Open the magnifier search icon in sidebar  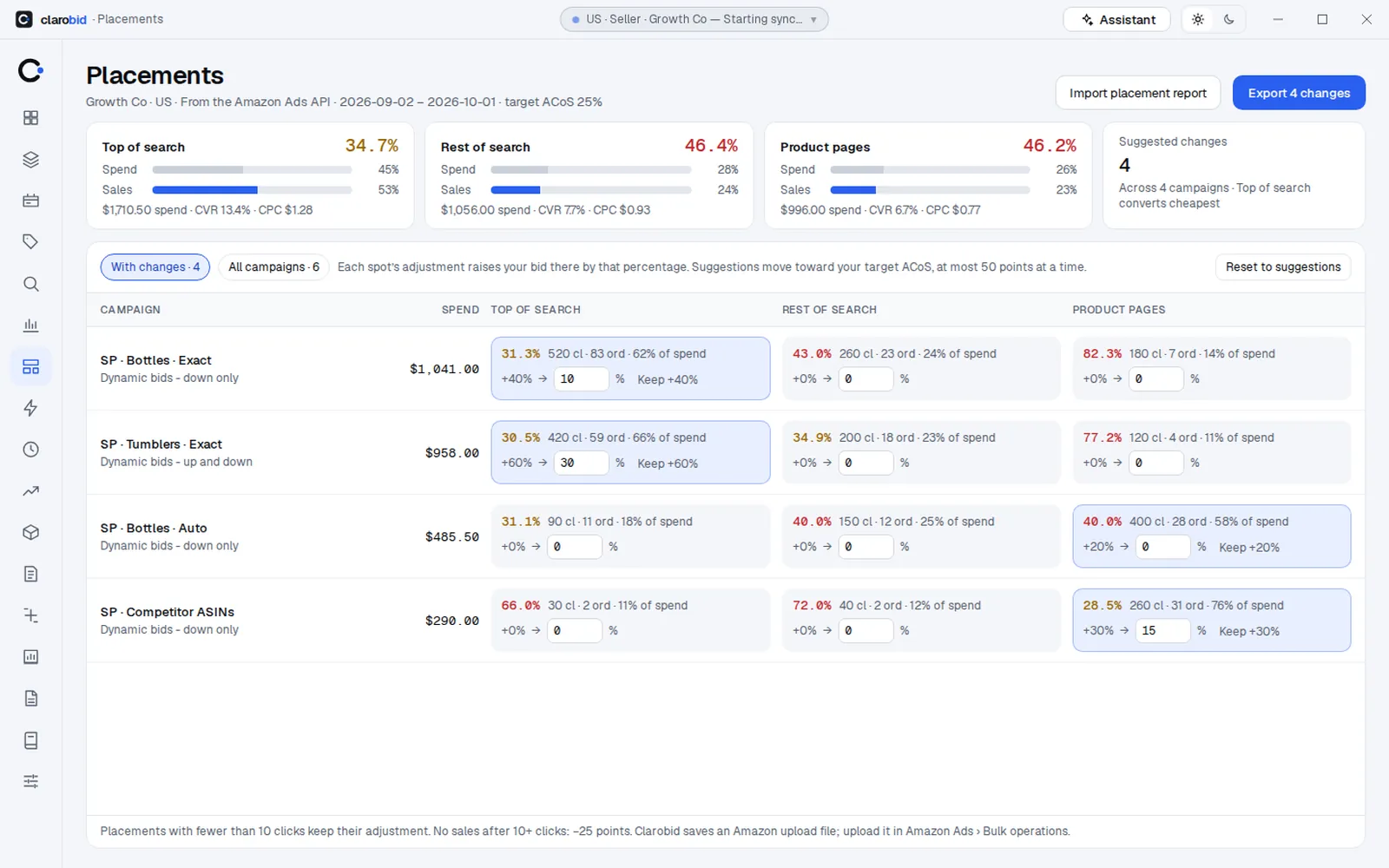(30, 284)
